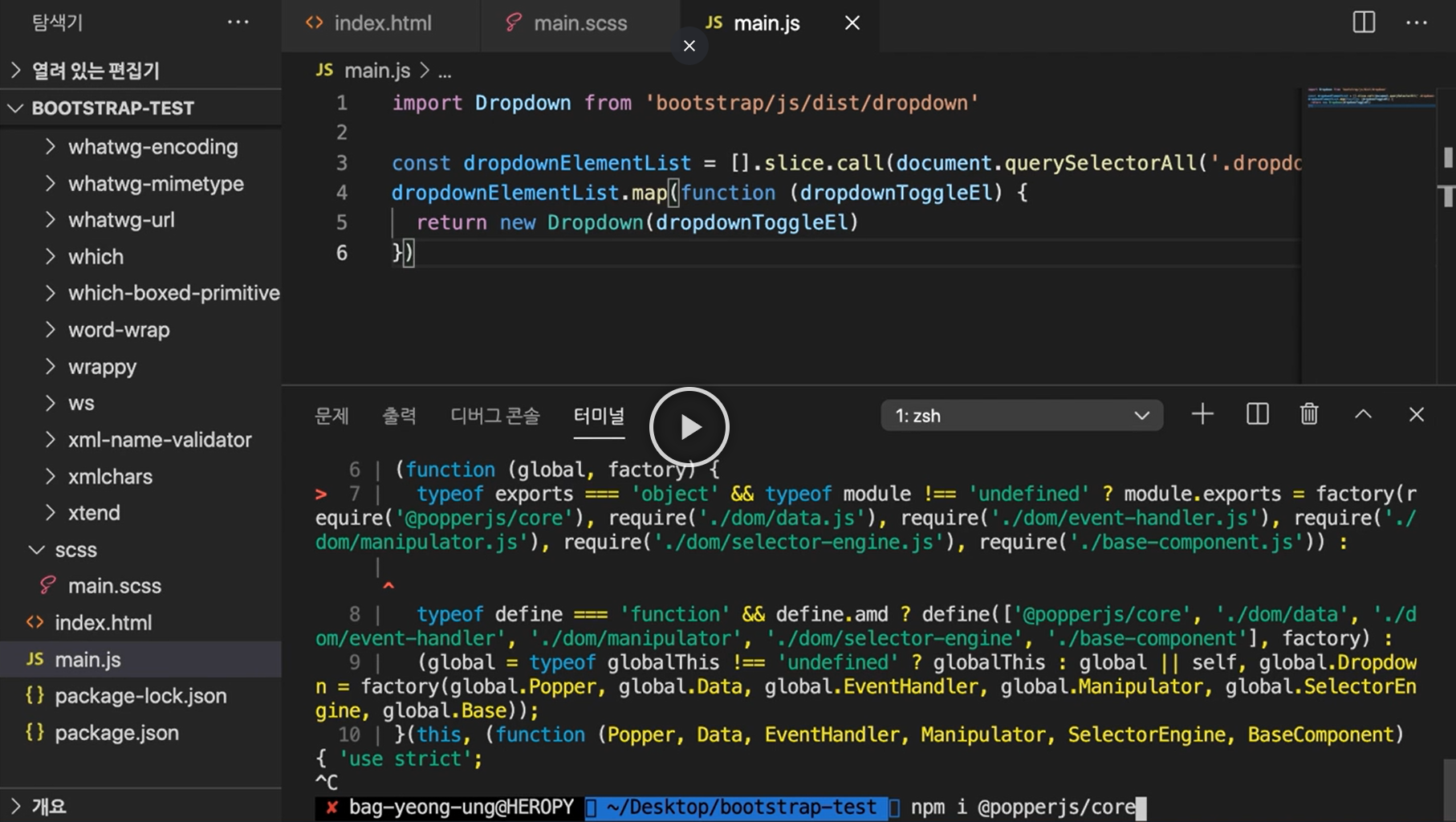Viewport: 1456px width, 822px height.
Task: Dismiss the overlay with round X button
Action: pos(689,46)
